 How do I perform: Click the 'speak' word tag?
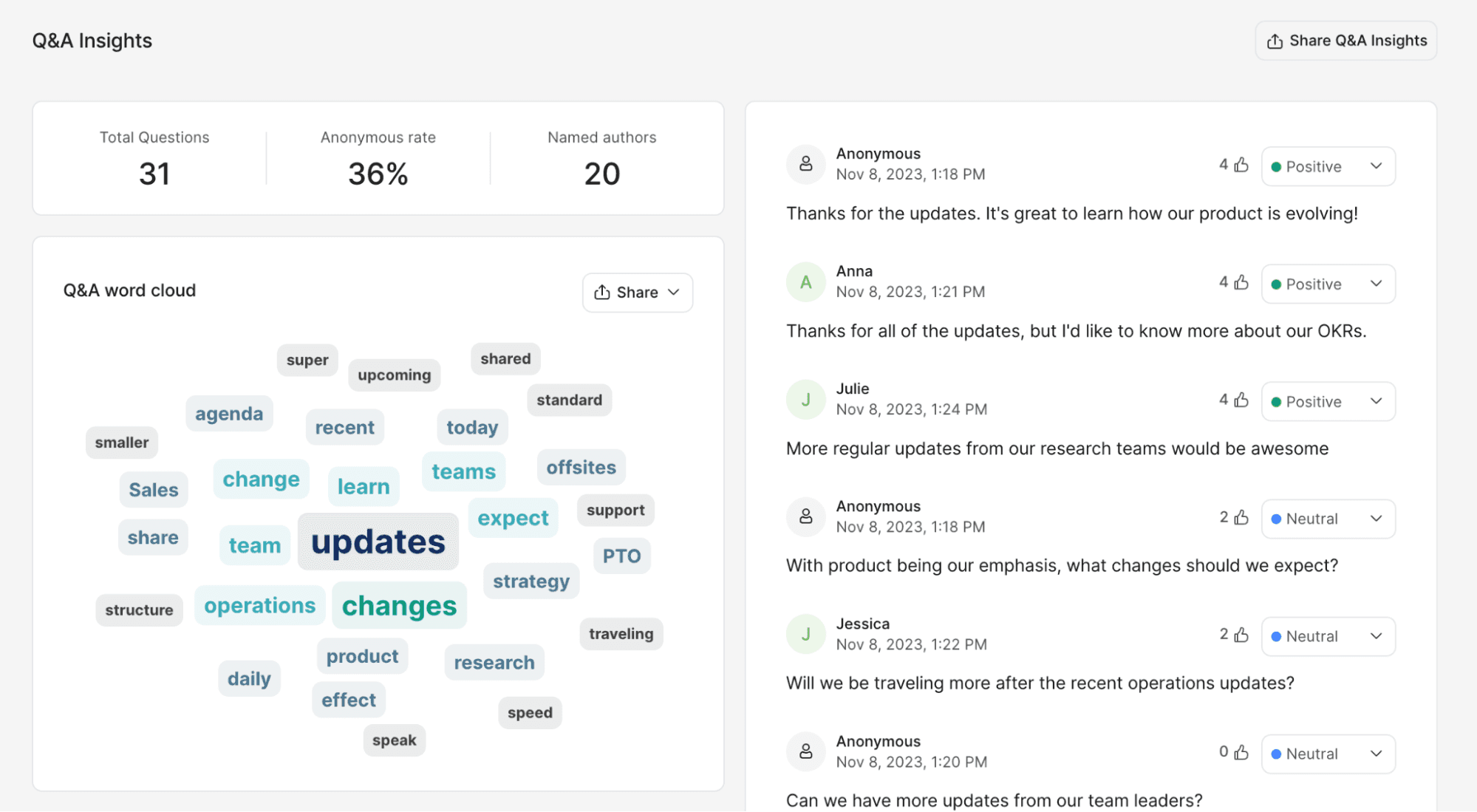tap(394, 740)
